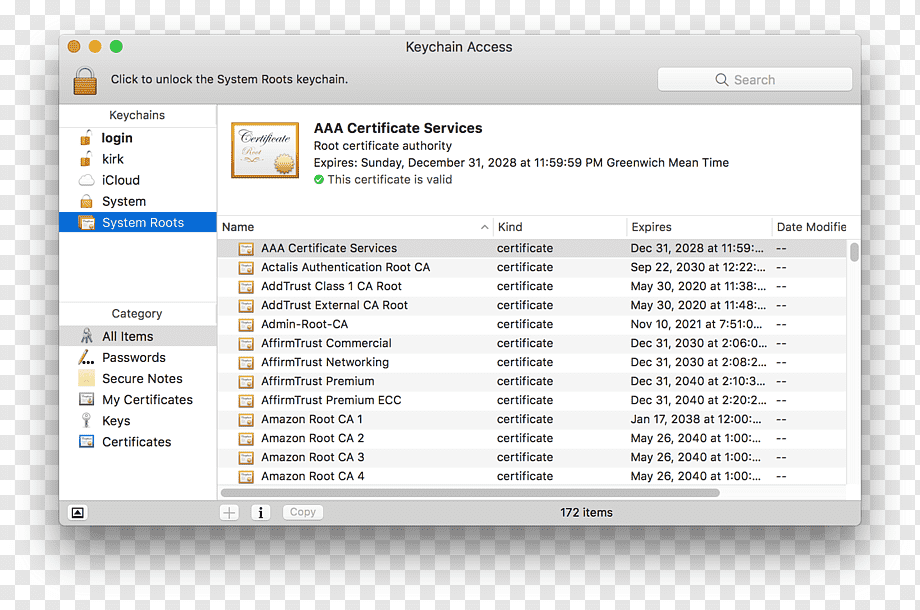Select Admin-Root-CA certificate row
Viewport: 920px width, 610px height.
click(x=532, y=324)
